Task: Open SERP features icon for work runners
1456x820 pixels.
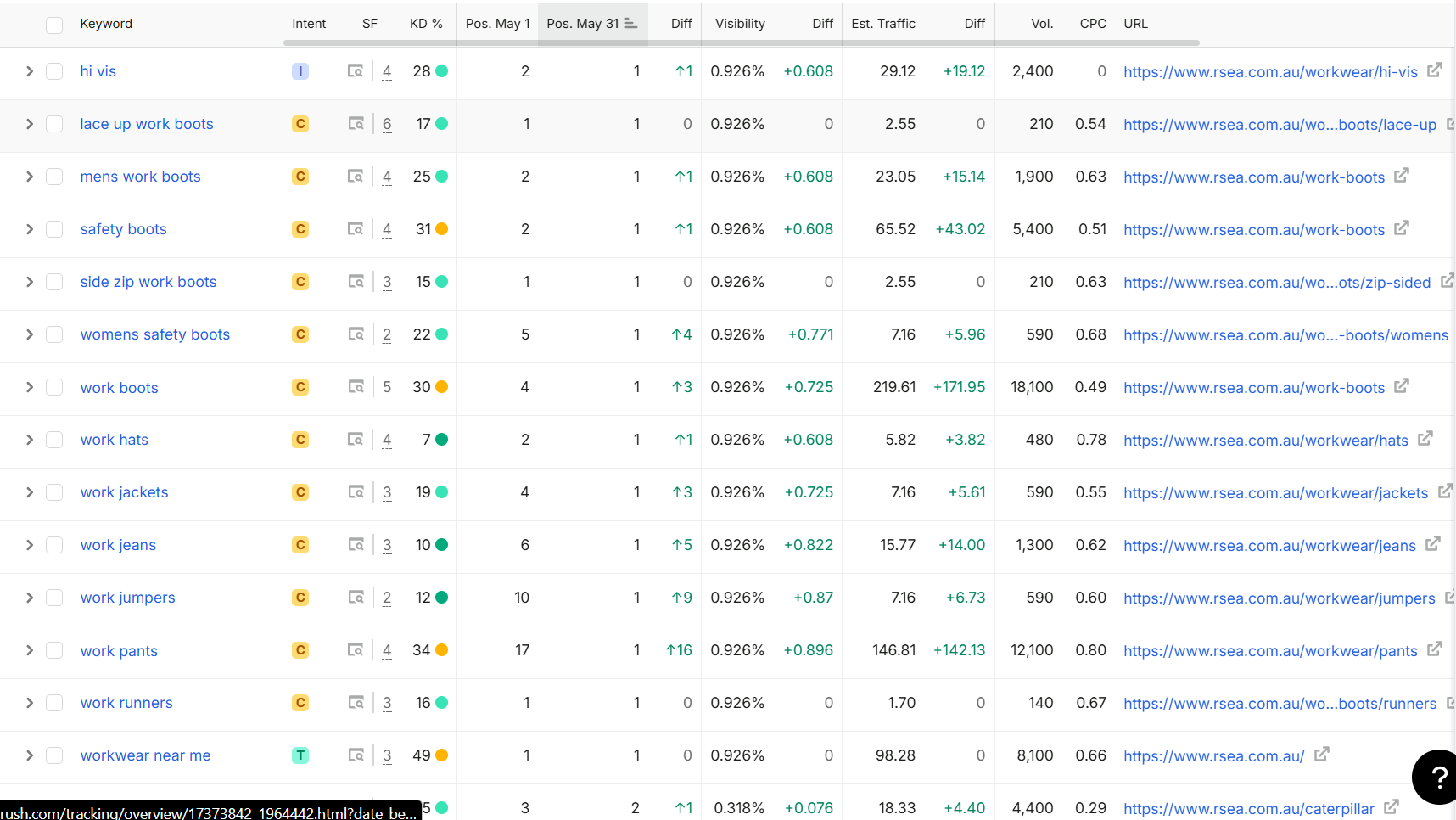Action: point(356,703)
